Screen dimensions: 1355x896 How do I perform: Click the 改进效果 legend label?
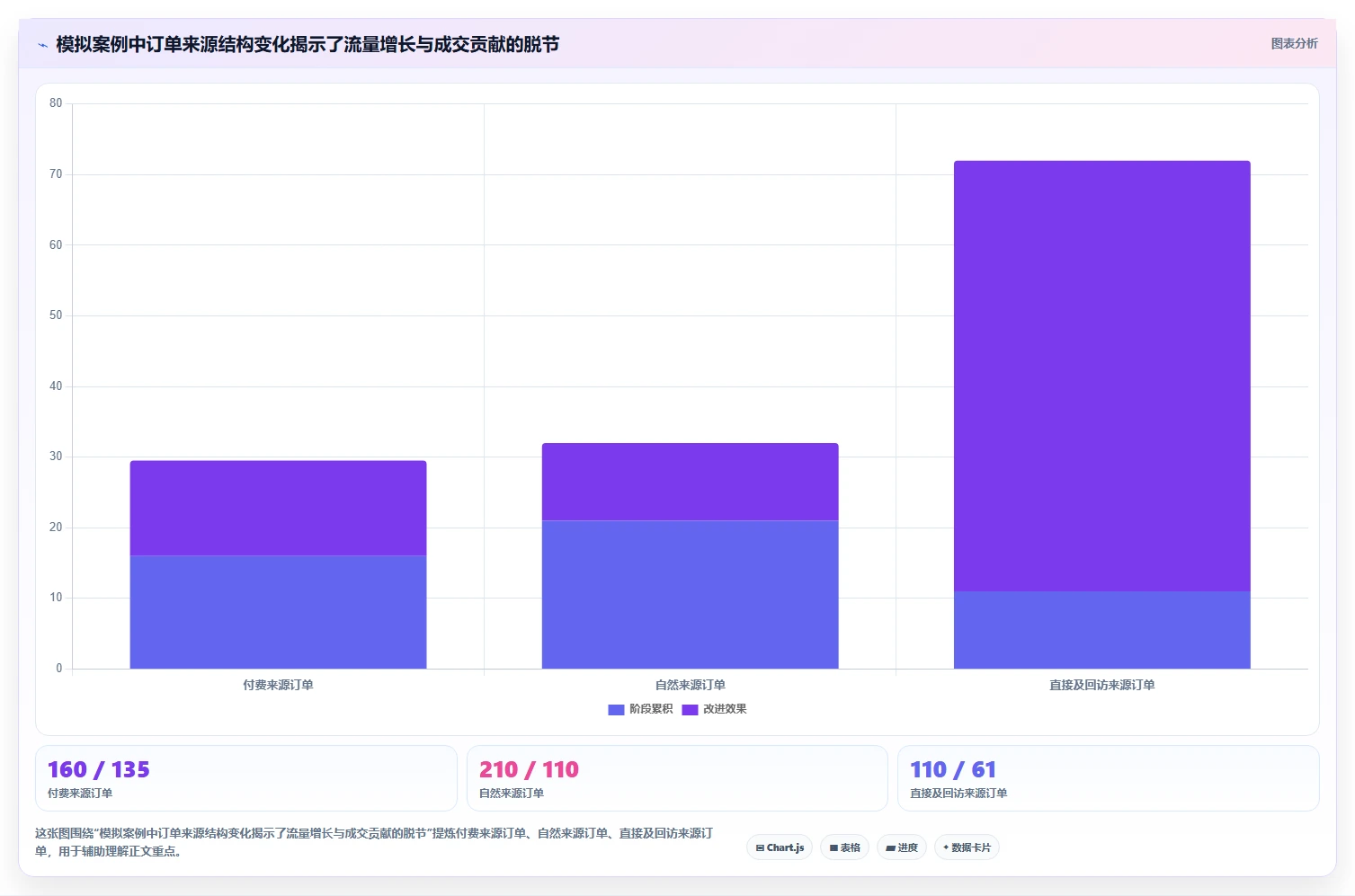click(725, 709)
